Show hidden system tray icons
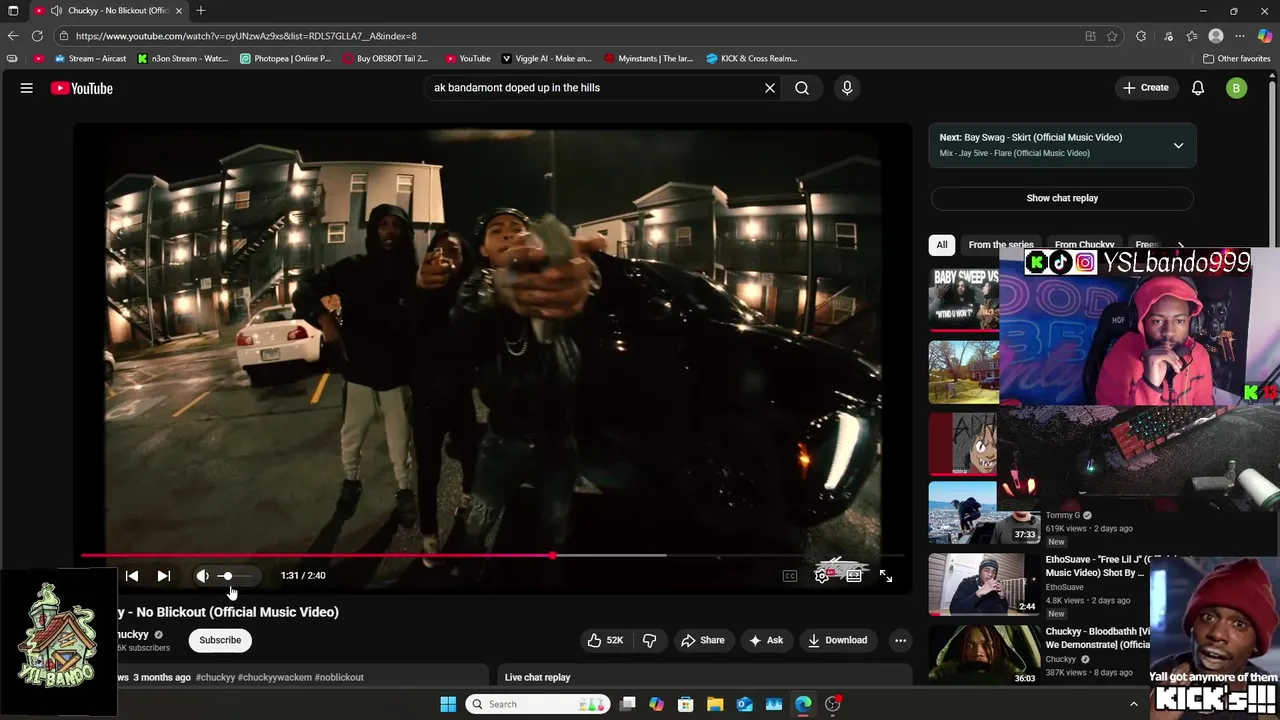 click(x=1133, y=704)
